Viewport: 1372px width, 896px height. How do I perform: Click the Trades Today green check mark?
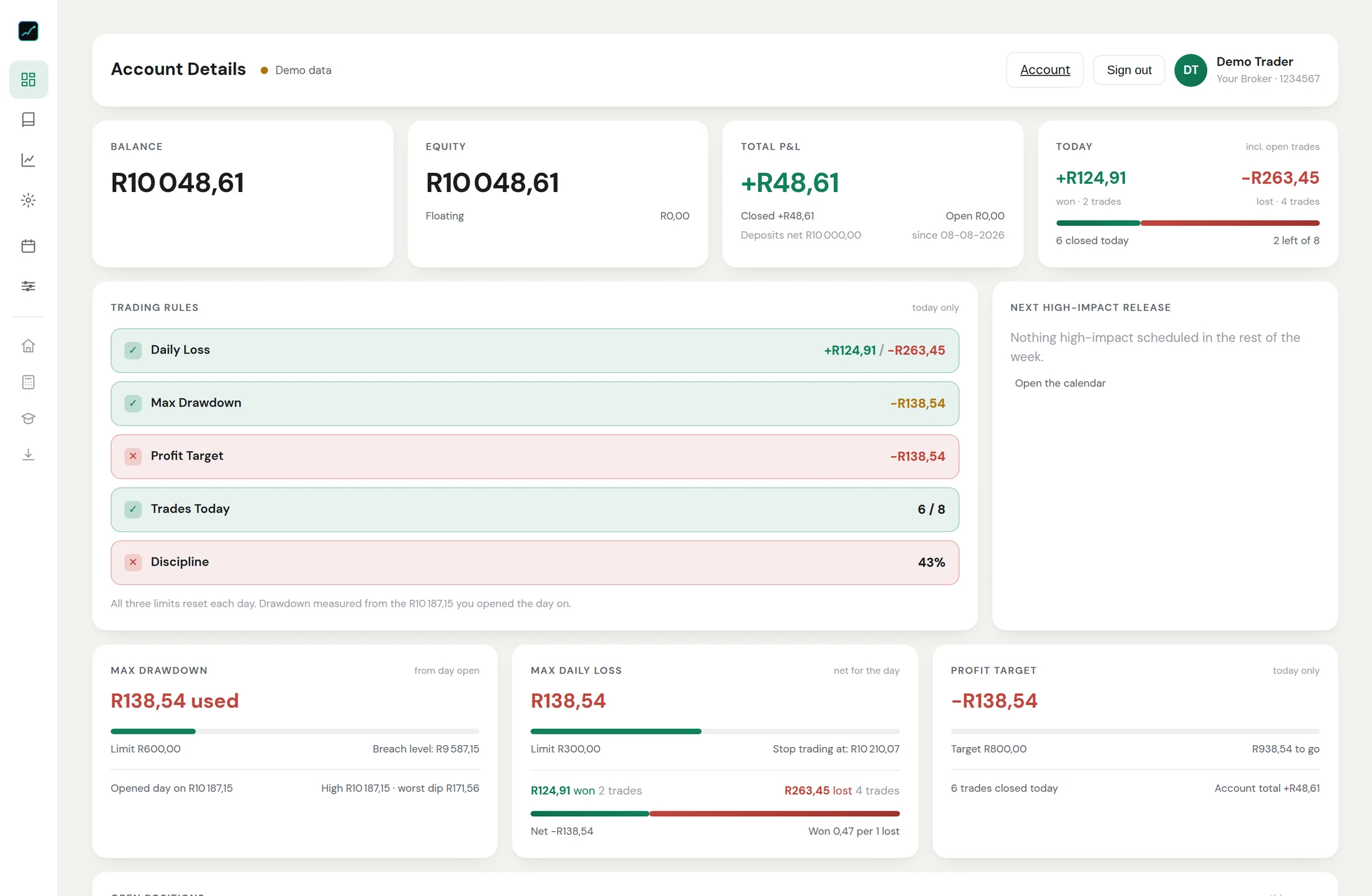point(133,509)
